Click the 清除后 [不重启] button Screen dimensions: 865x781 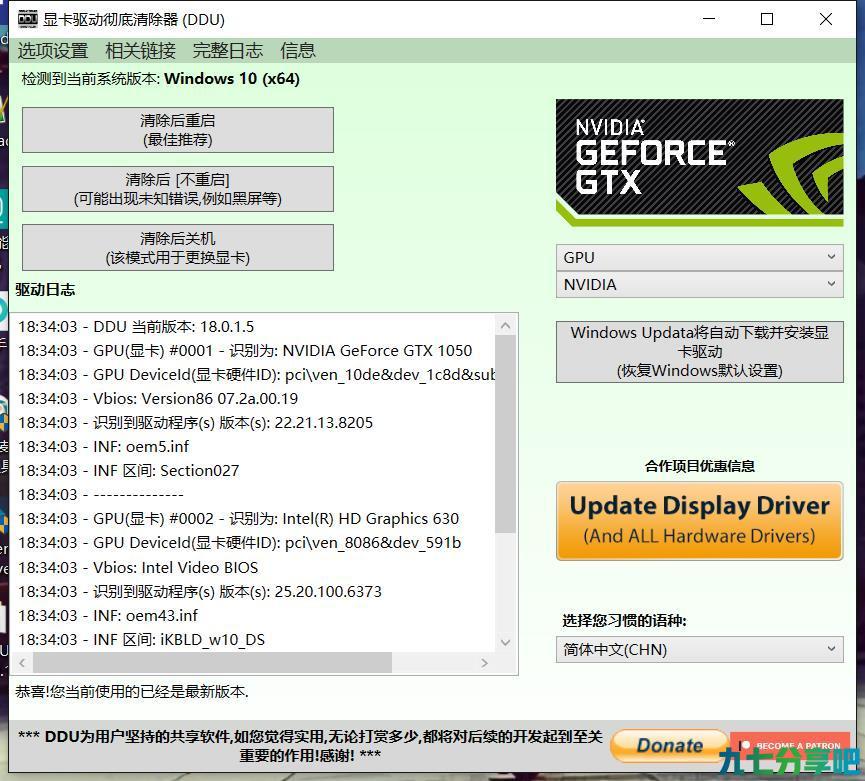point(178,189)
